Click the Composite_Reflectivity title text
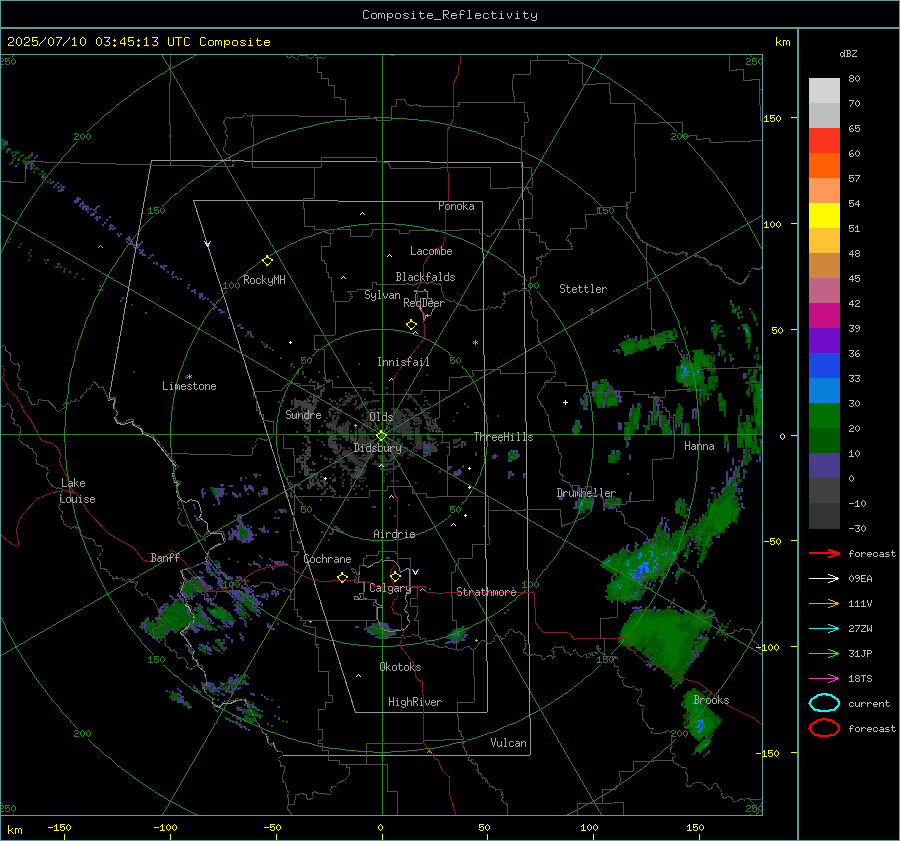 (x=450, y=15)
